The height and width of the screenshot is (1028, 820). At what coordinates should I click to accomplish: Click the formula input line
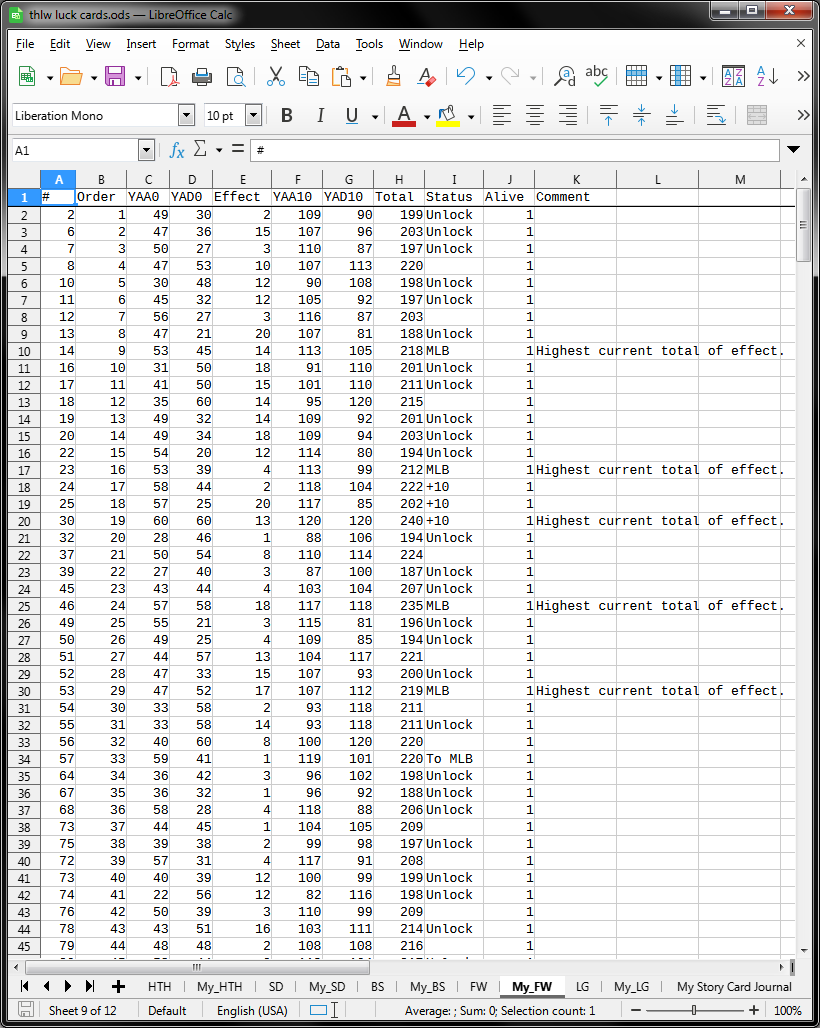[515, 150]
